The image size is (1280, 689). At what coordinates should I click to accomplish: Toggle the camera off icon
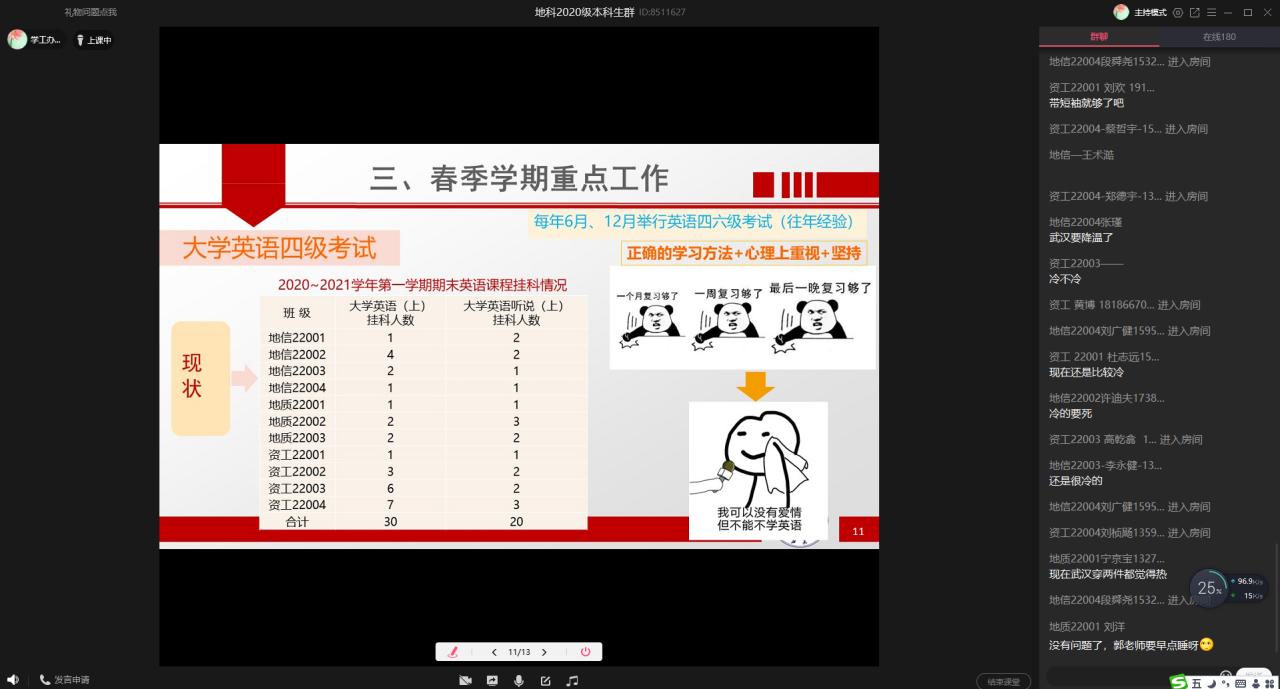coord(465,681)
